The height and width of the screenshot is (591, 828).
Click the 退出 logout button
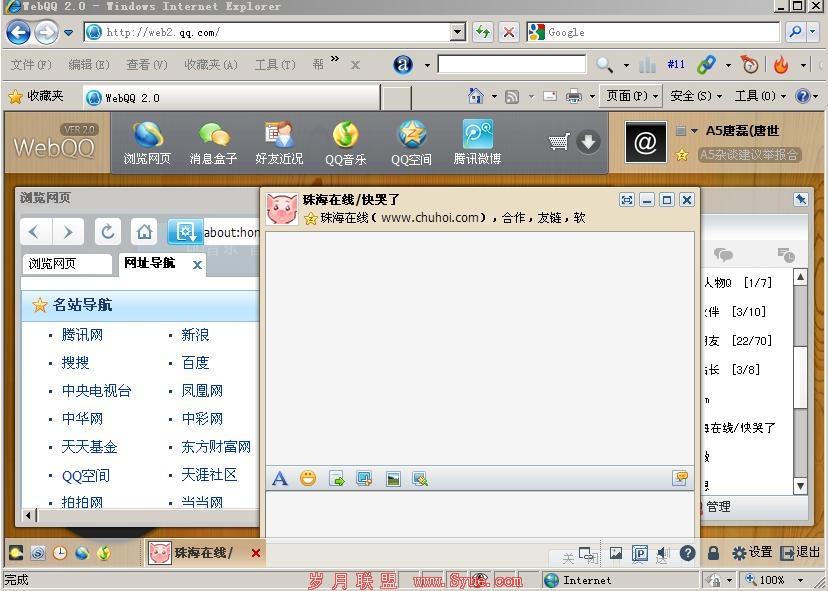(x=800, y=553)
